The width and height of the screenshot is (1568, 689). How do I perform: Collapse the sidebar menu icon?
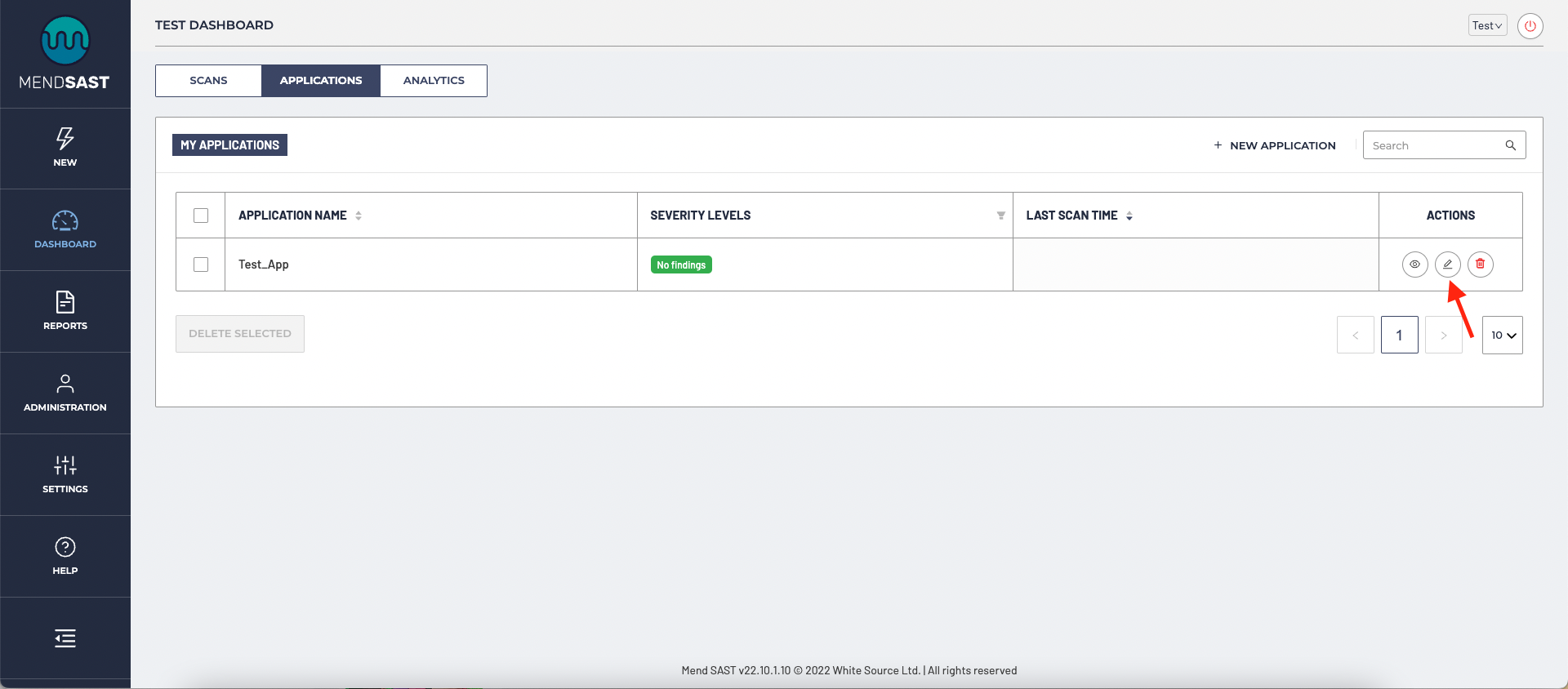point(65,638)
